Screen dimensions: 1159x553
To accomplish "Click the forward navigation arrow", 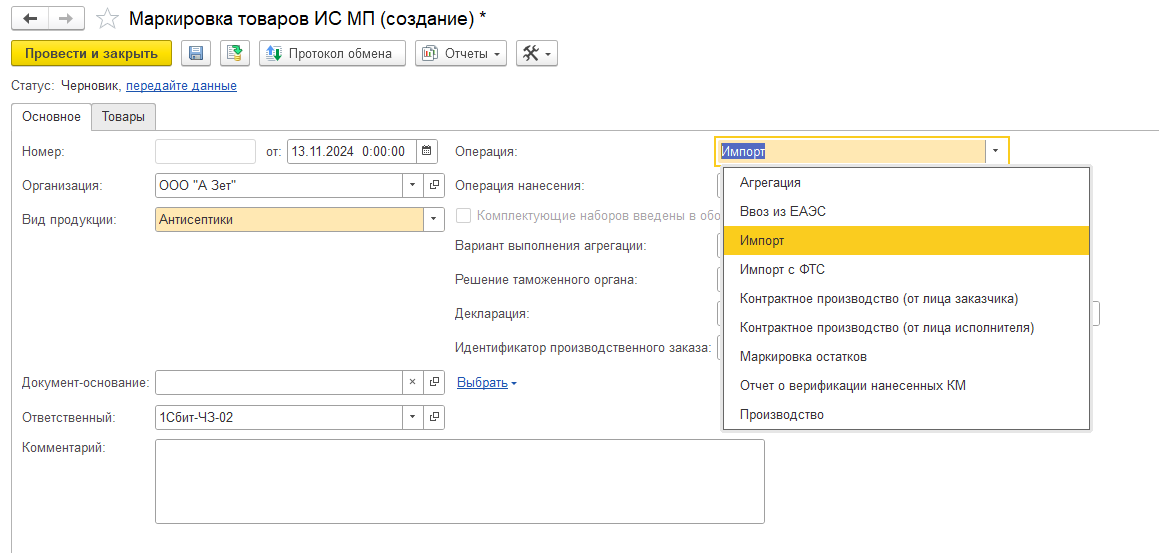I will point(65,19).
